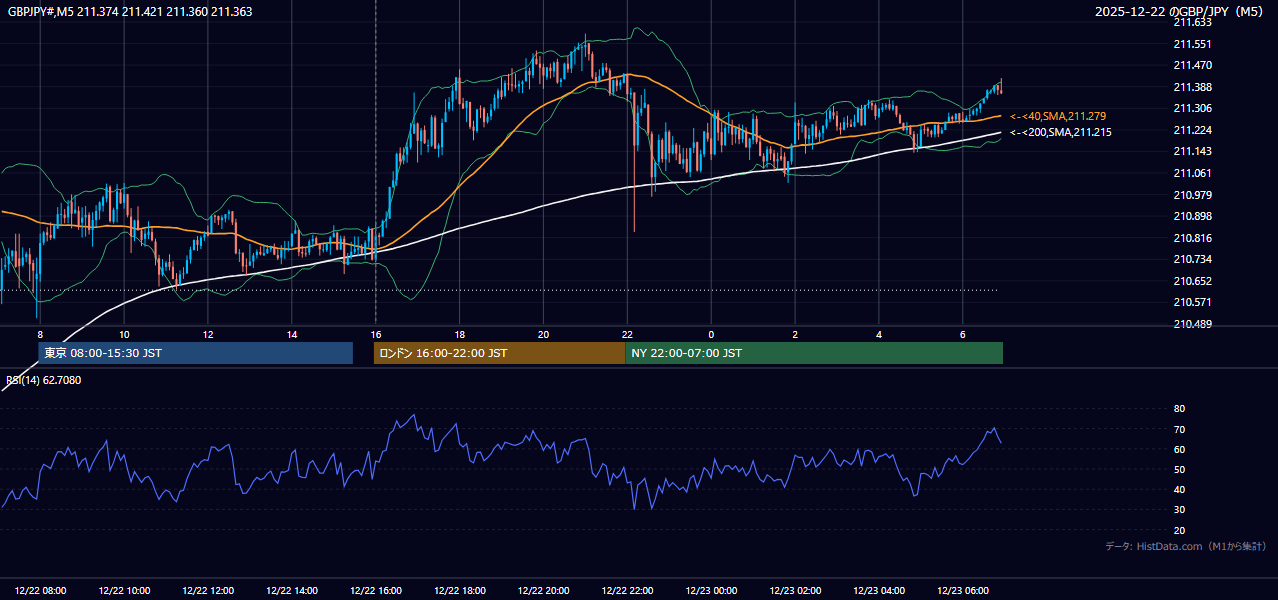This screenshot has height=600, width=1278.
Task: Click price axis value 211.551
Action: click(x=1192, y=44)
